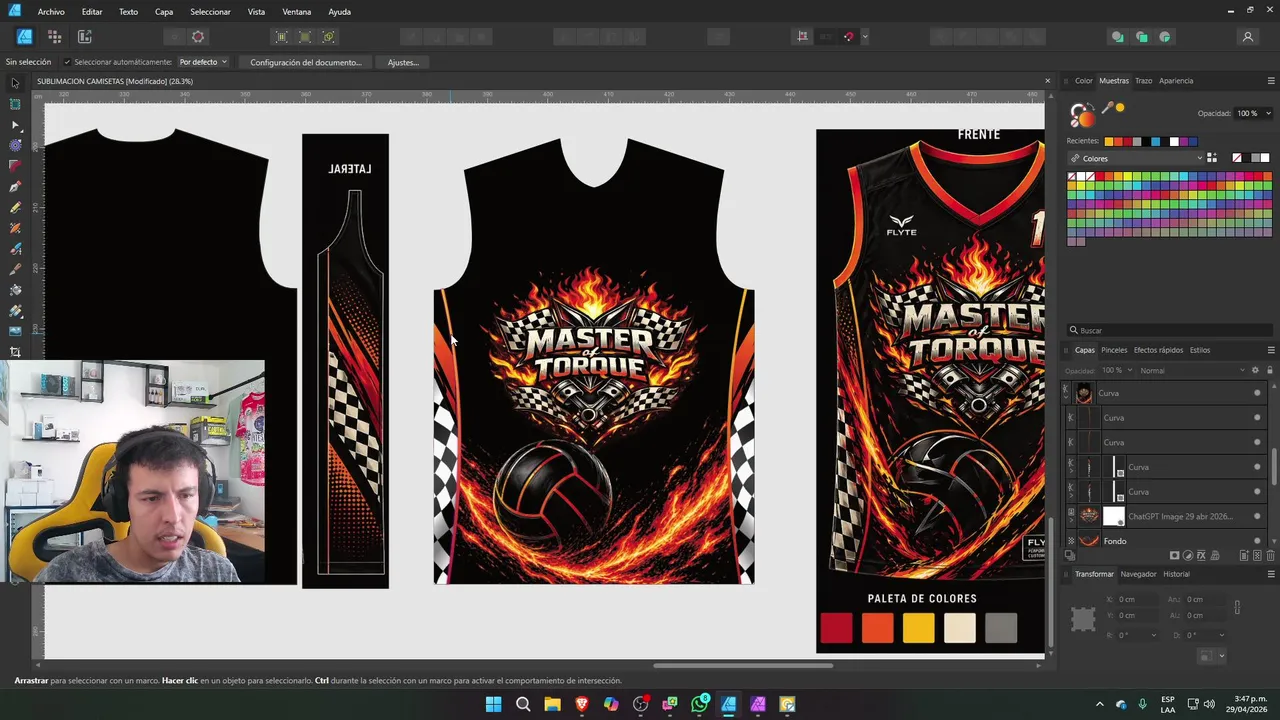Click the Ajustes button
The image size is (1280, 720).
coord(403,62)
